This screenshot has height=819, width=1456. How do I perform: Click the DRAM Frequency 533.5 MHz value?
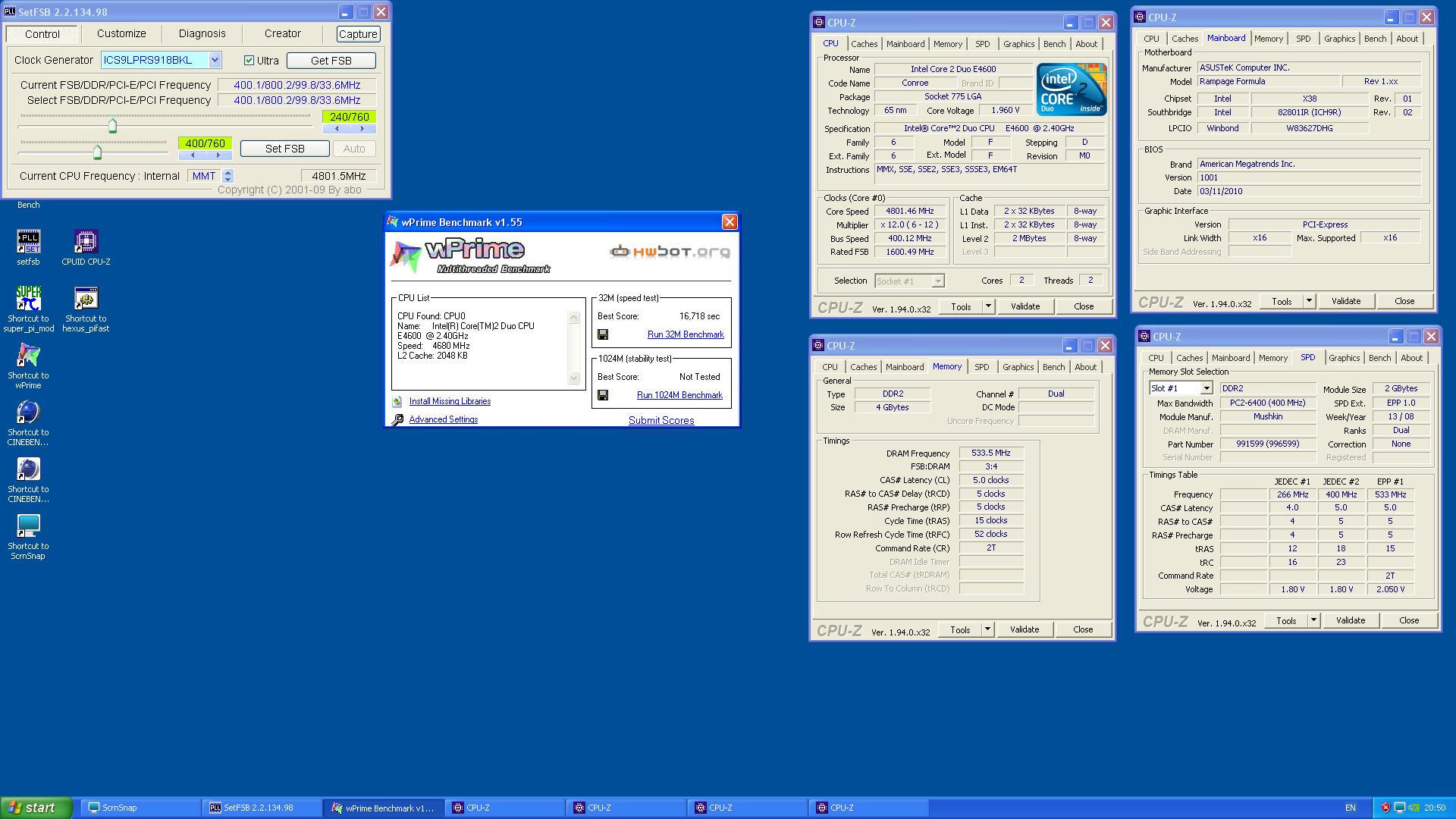point(991,453)
